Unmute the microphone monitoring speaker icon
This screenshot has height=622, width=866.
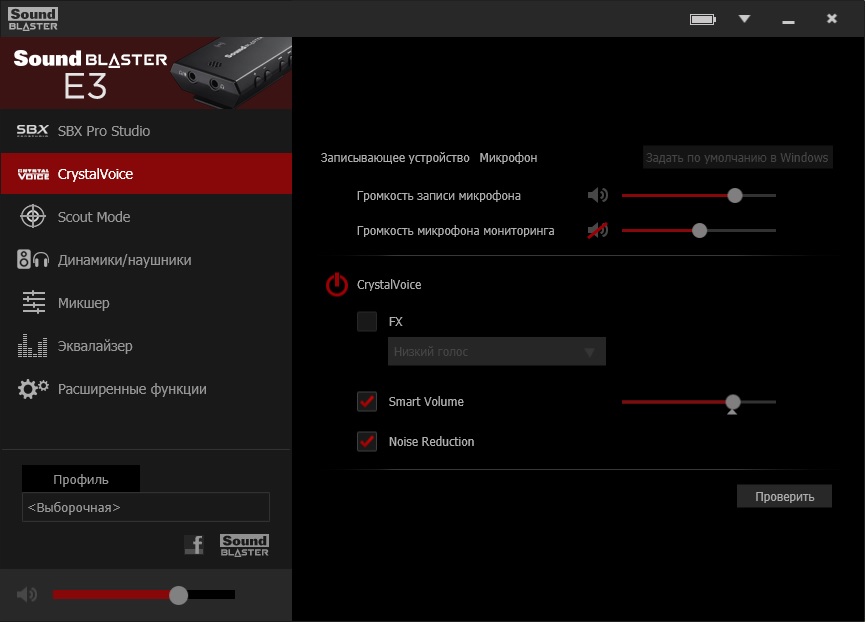598,230
